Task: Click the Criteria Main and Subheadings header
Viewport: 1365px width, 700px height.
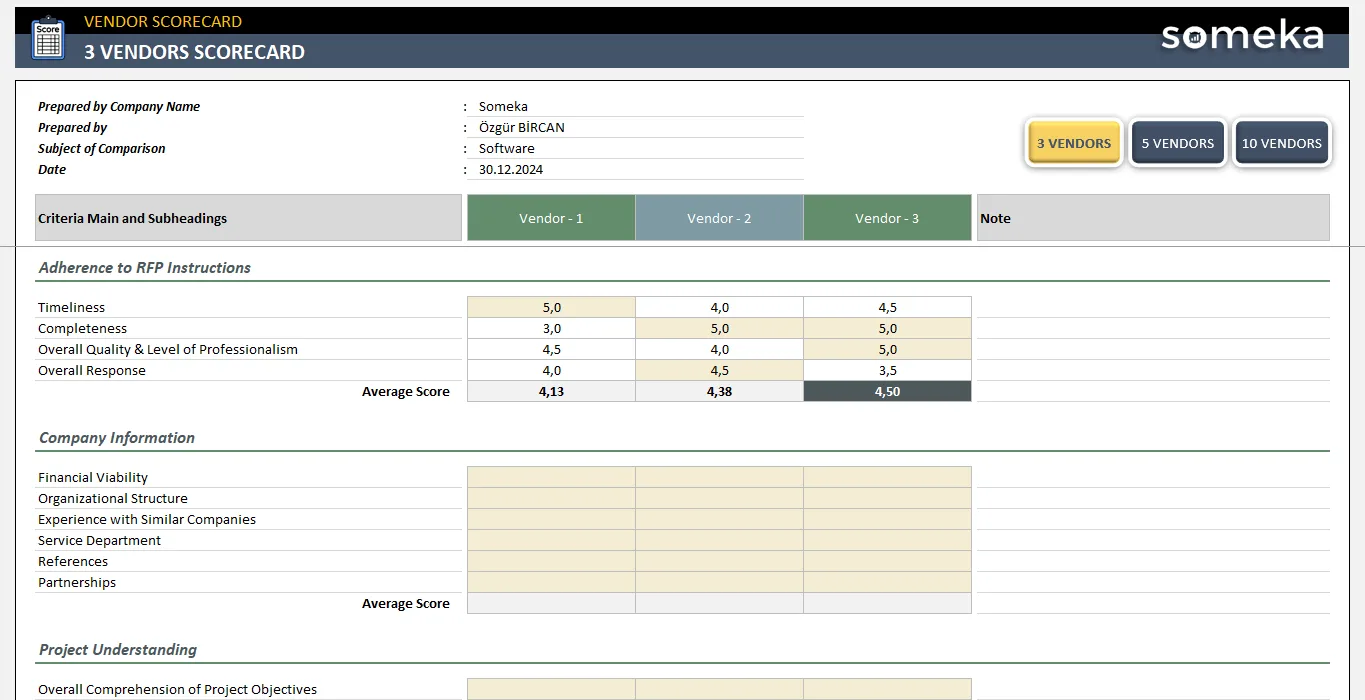Action: 249,218
